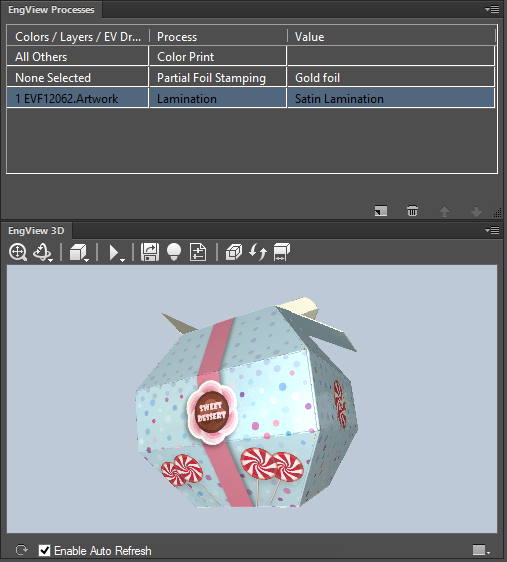Toggle the light bulb lighting icon

[174, 252]
